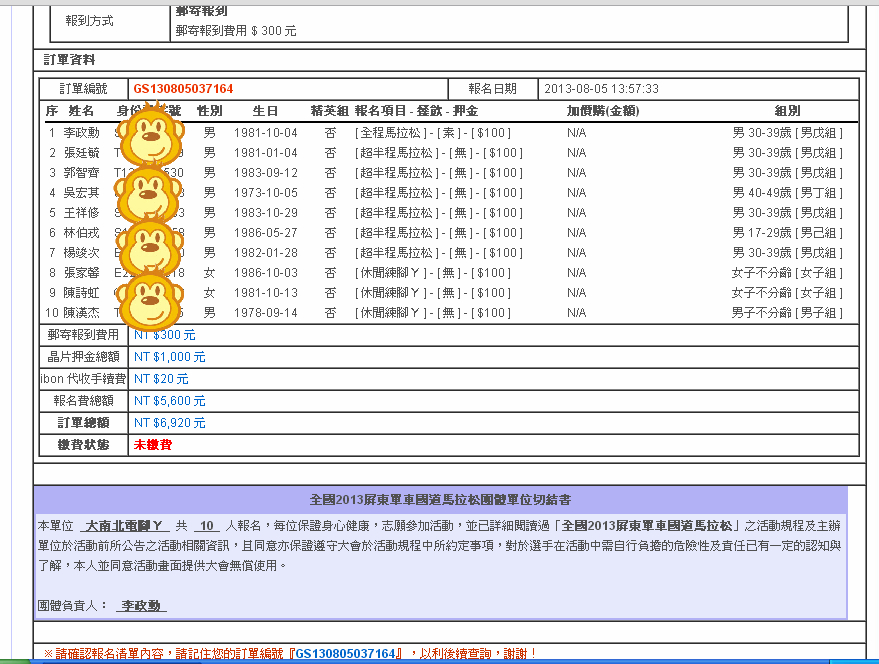Select participant name 陳漢杰 in row 10
Screen dimensions: 879x664
click(x=82, y=313)
